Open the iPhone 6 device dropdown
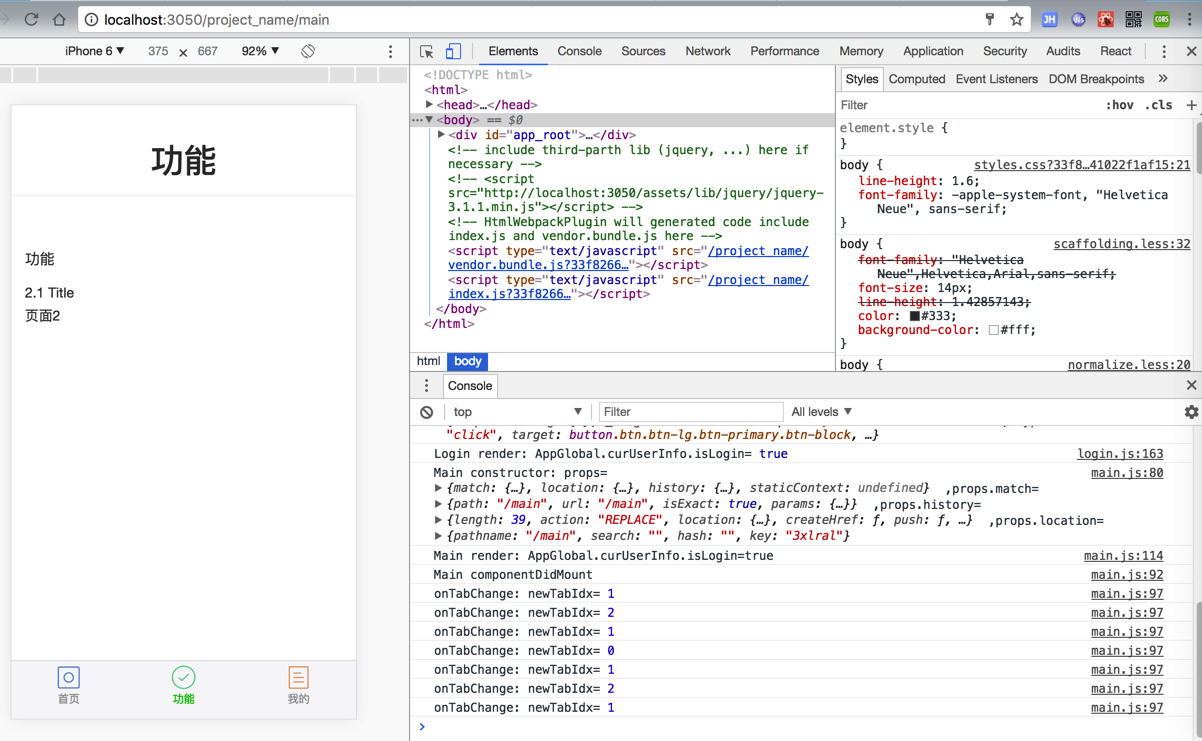 tap(95, 51)
